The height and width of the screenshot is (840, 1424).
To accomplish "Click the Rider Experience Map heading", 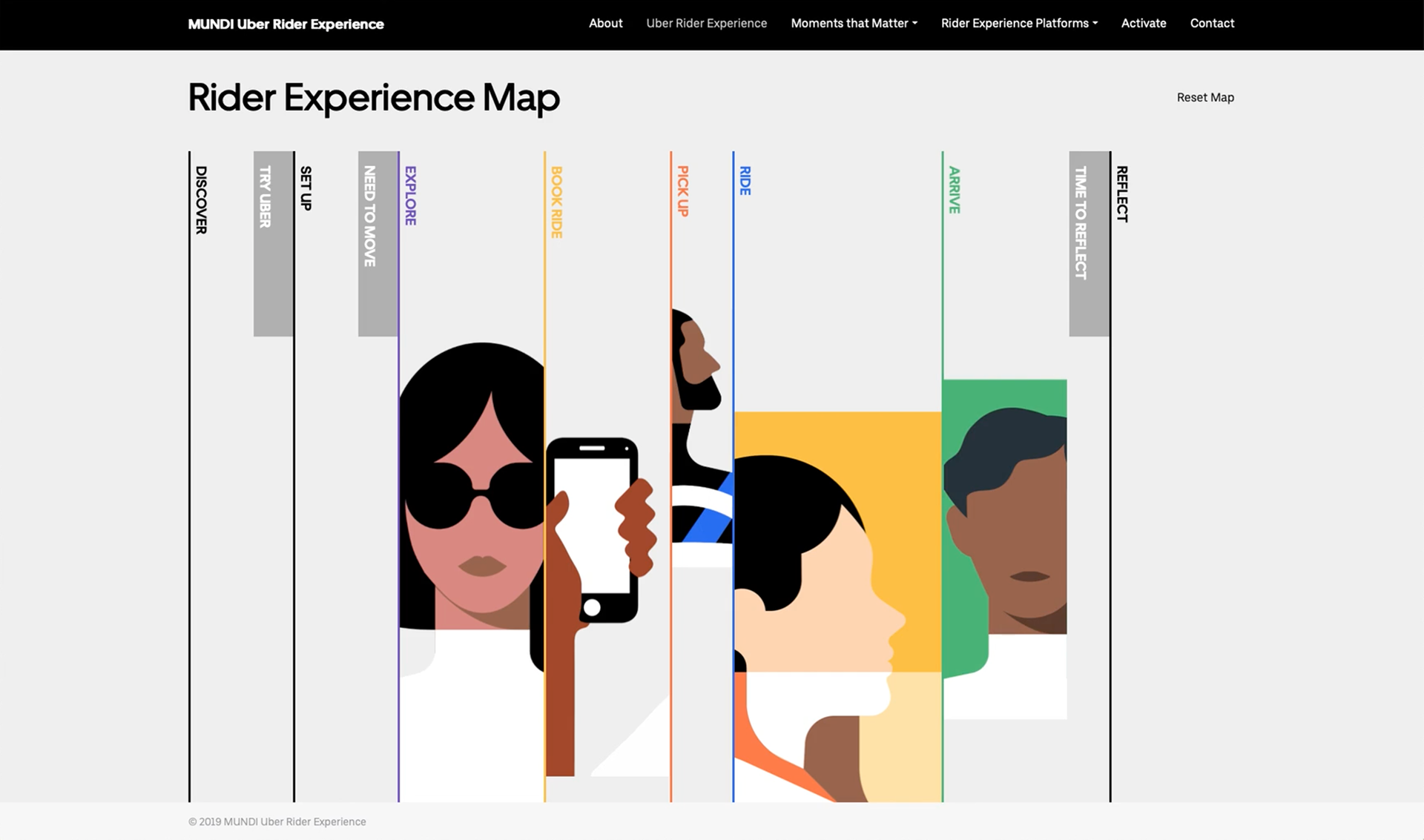I will click(374, 97).
